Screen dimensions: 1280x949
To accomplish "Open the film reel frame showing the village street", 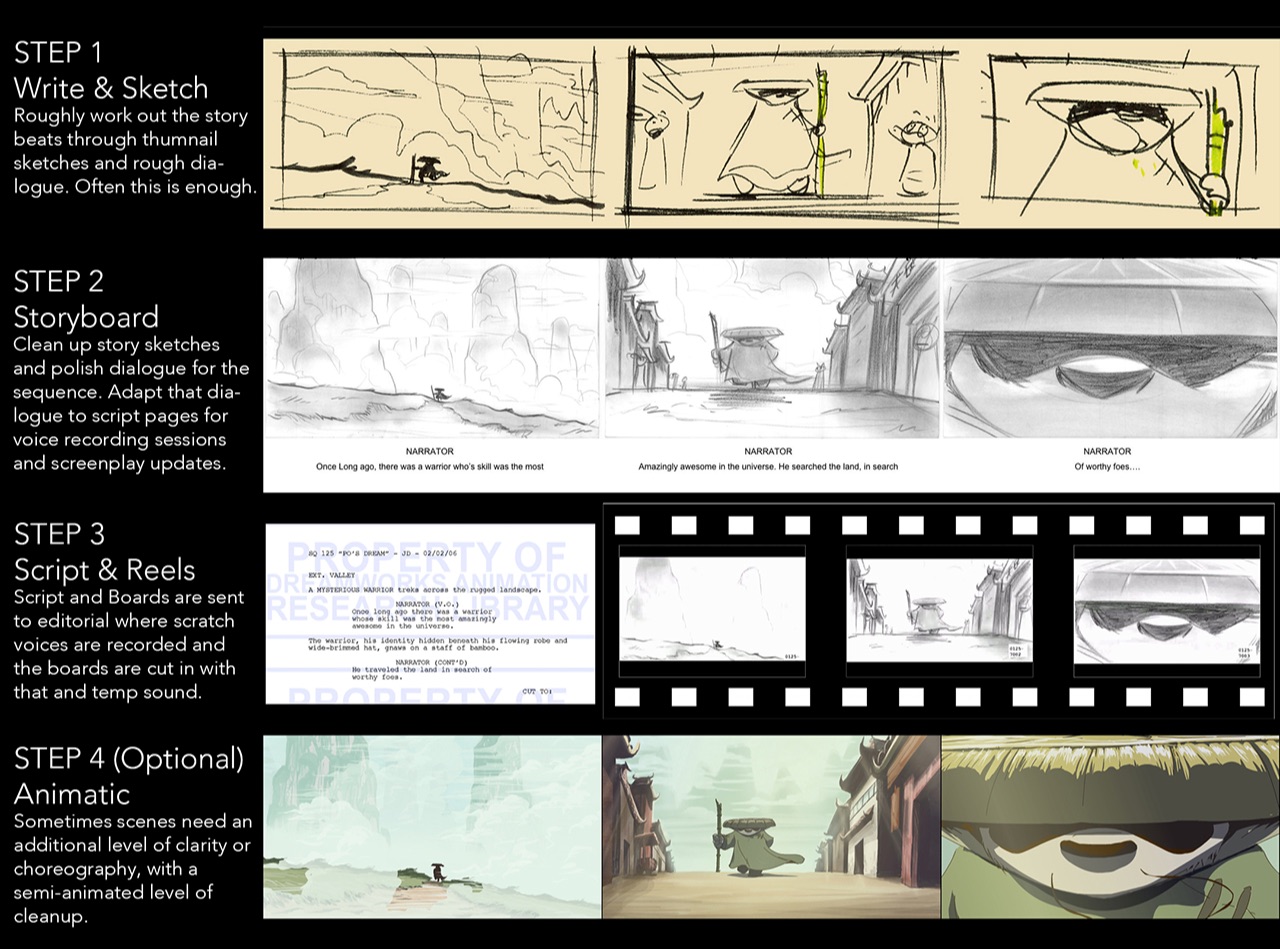I will pyautogui.click(x=939, y=609).
